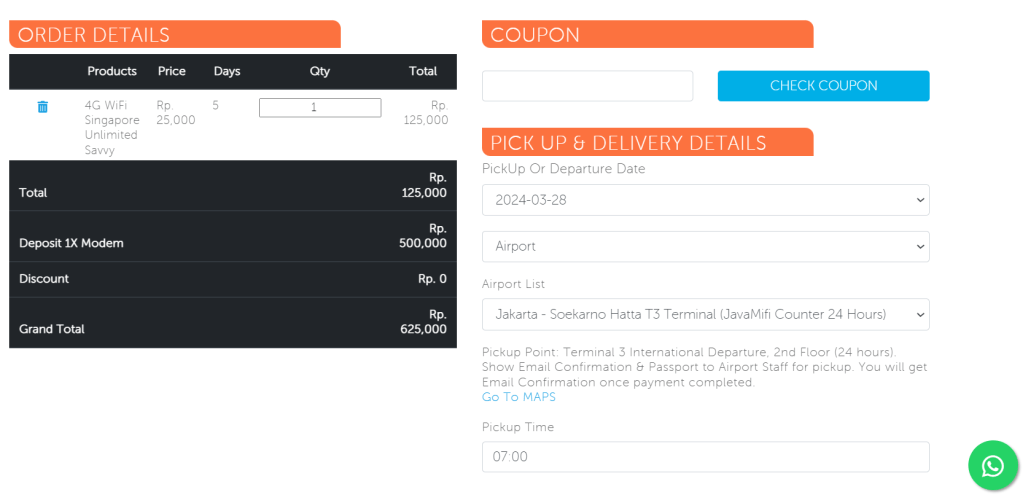This screenshot has height=503, width=1023.
Task: Click the Days column header
Action: (x=227, y=72)
